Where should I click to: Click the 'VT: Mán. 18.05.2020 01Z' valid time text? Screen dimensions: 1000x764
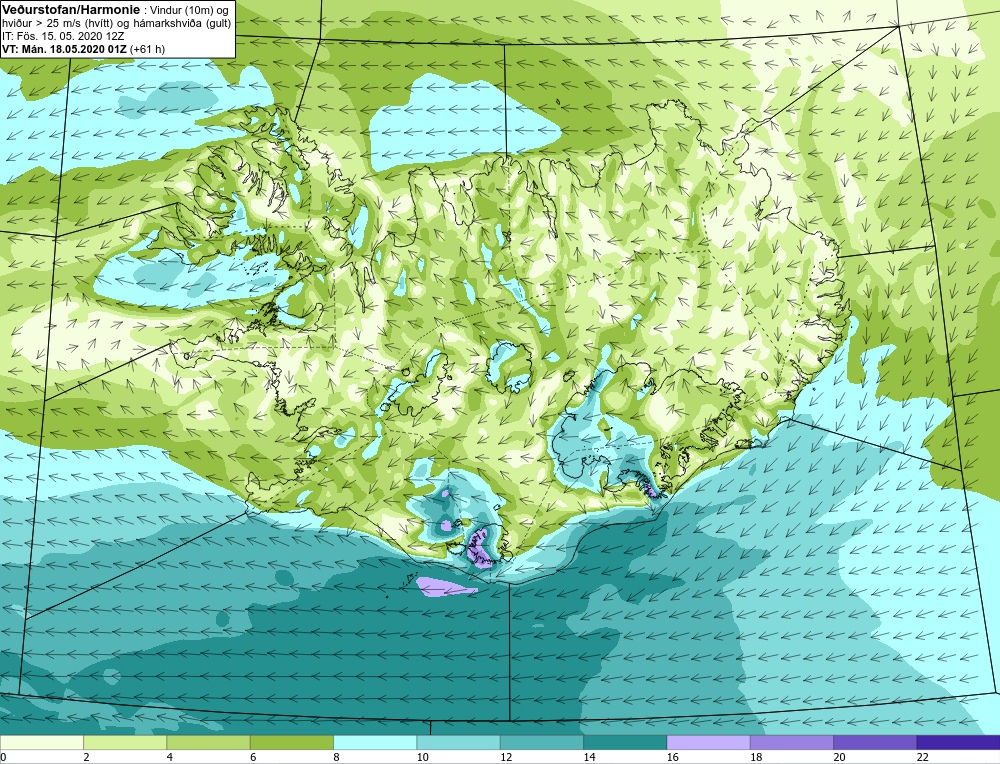click(x=64, y=49)
